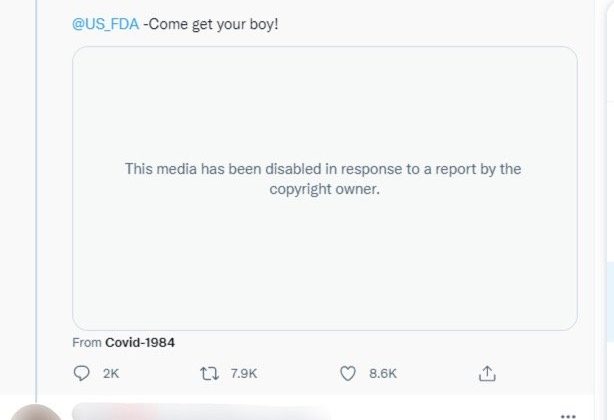
Task: Open the three-dot more menu on next tweet
Action: click(x=568, y=414)
